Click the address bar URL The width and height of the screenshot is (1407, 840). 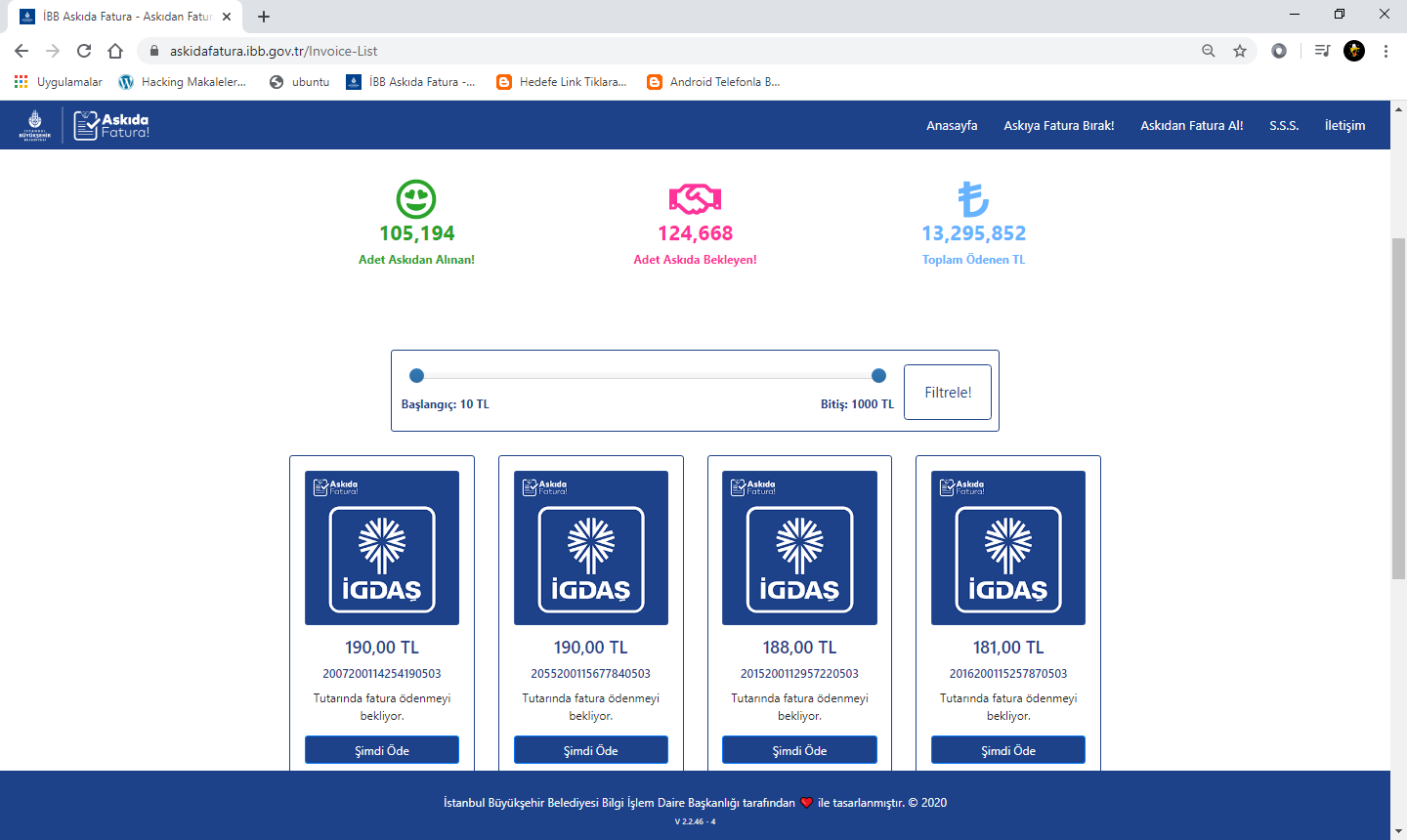pos(274,51)
